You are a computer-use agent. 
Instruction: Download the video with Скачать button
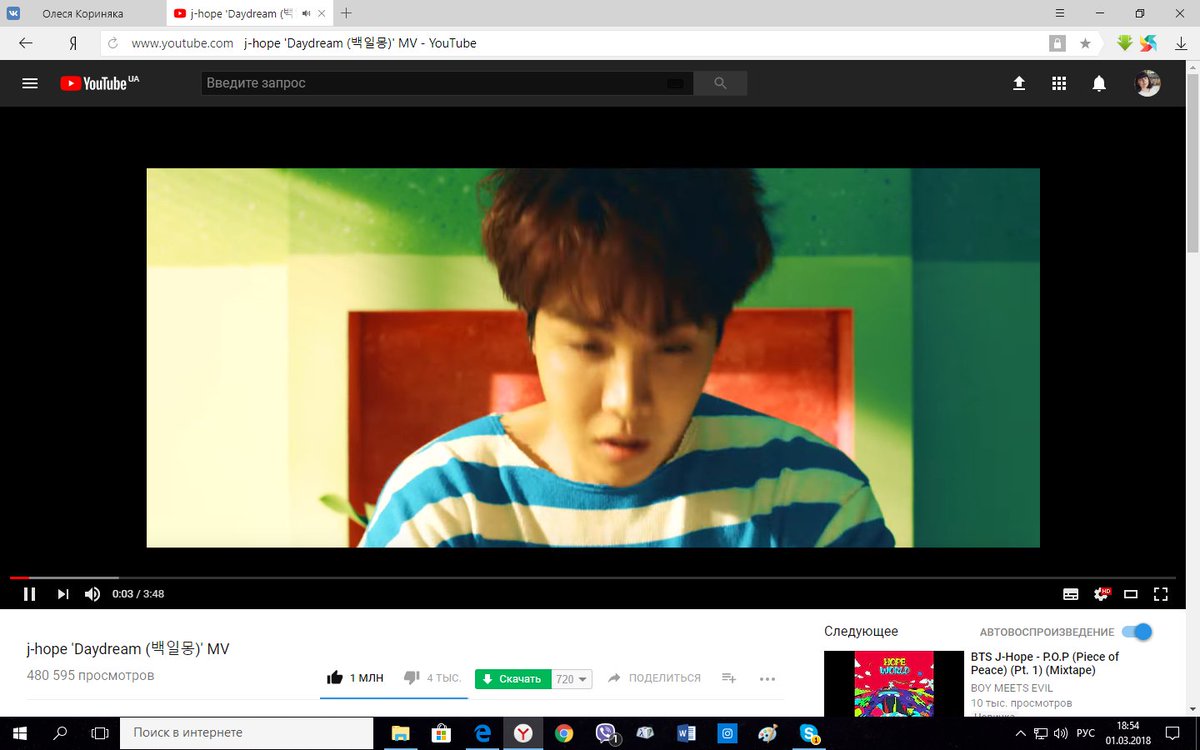pos(513,679)
